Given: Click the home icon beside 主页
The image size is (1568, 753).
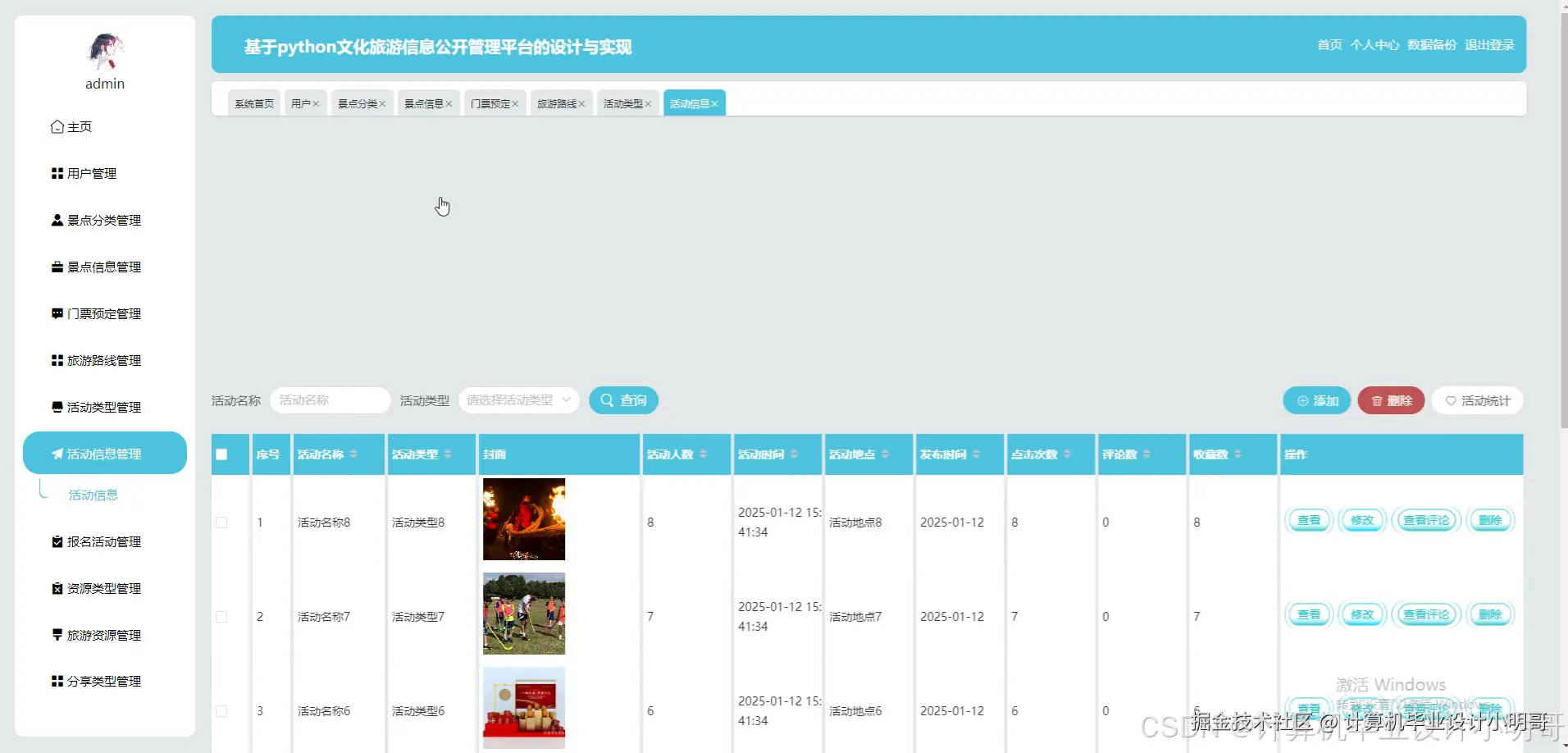Looking at the screenshot, I should coord(57,127).
